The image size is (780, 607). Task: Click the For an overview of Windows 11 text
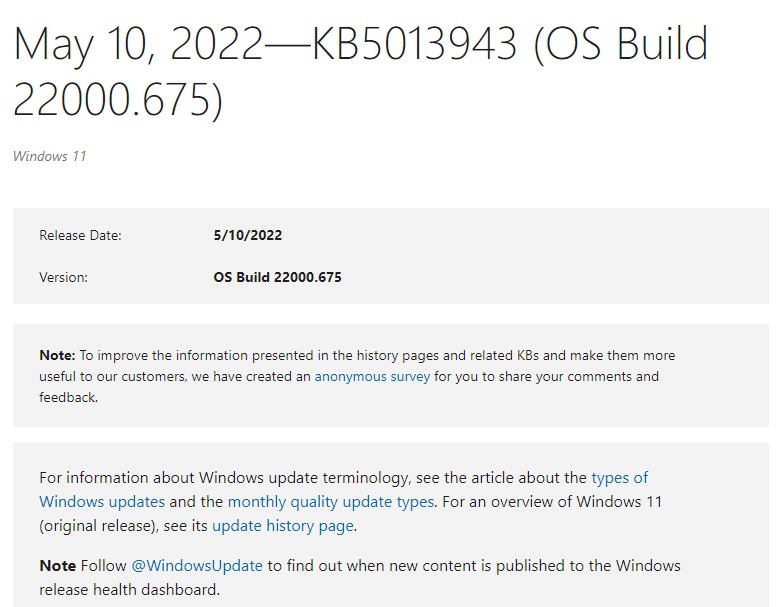pos(550,501)
